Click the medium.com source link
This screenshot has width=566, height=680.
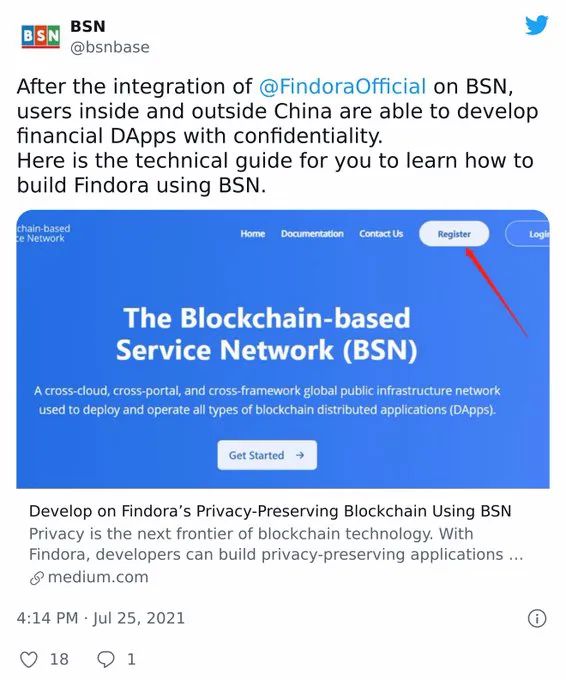[x=98, y=577]
